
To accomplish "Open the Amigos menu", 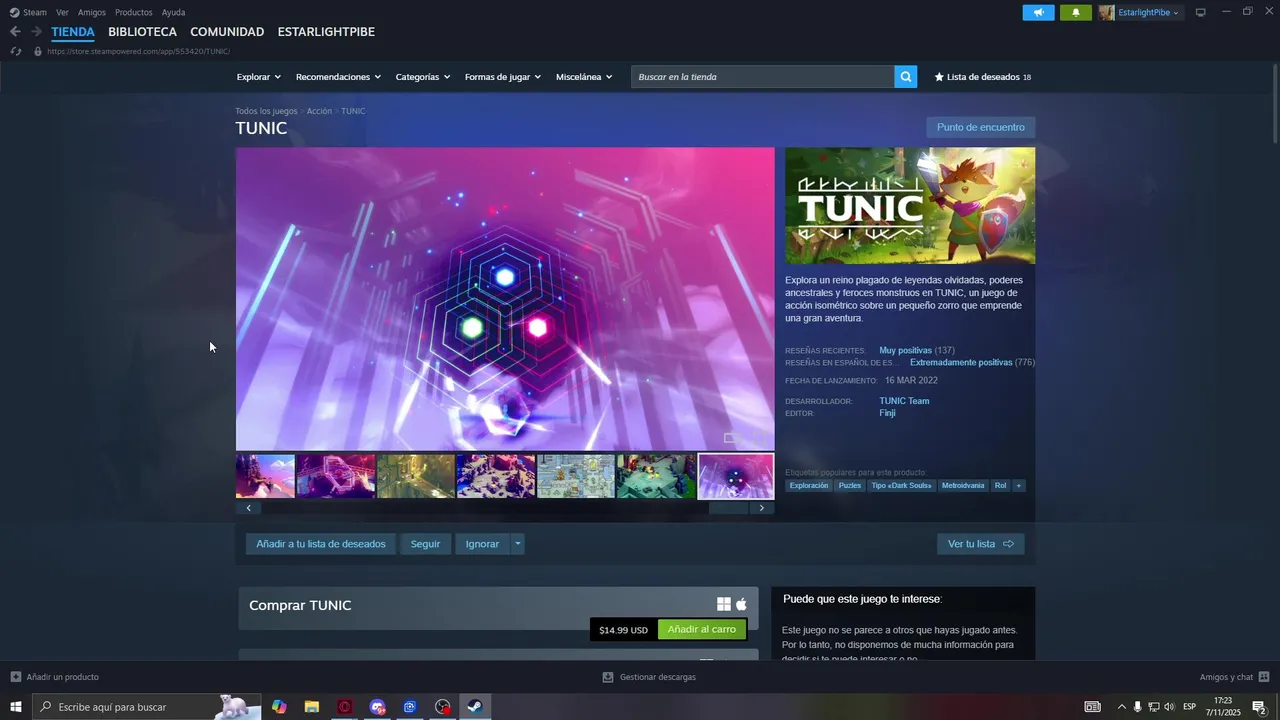I will tap(92, 12).
